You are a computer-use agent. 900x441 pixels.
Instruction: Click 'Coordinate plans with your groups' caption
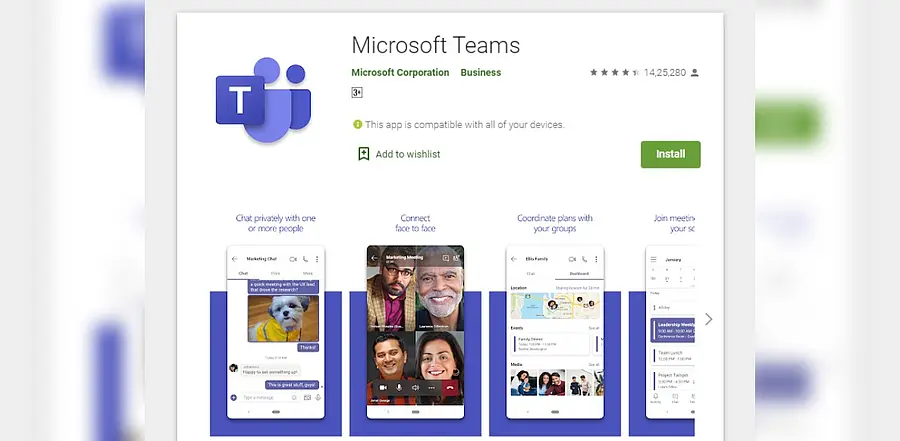pos(554,223)
